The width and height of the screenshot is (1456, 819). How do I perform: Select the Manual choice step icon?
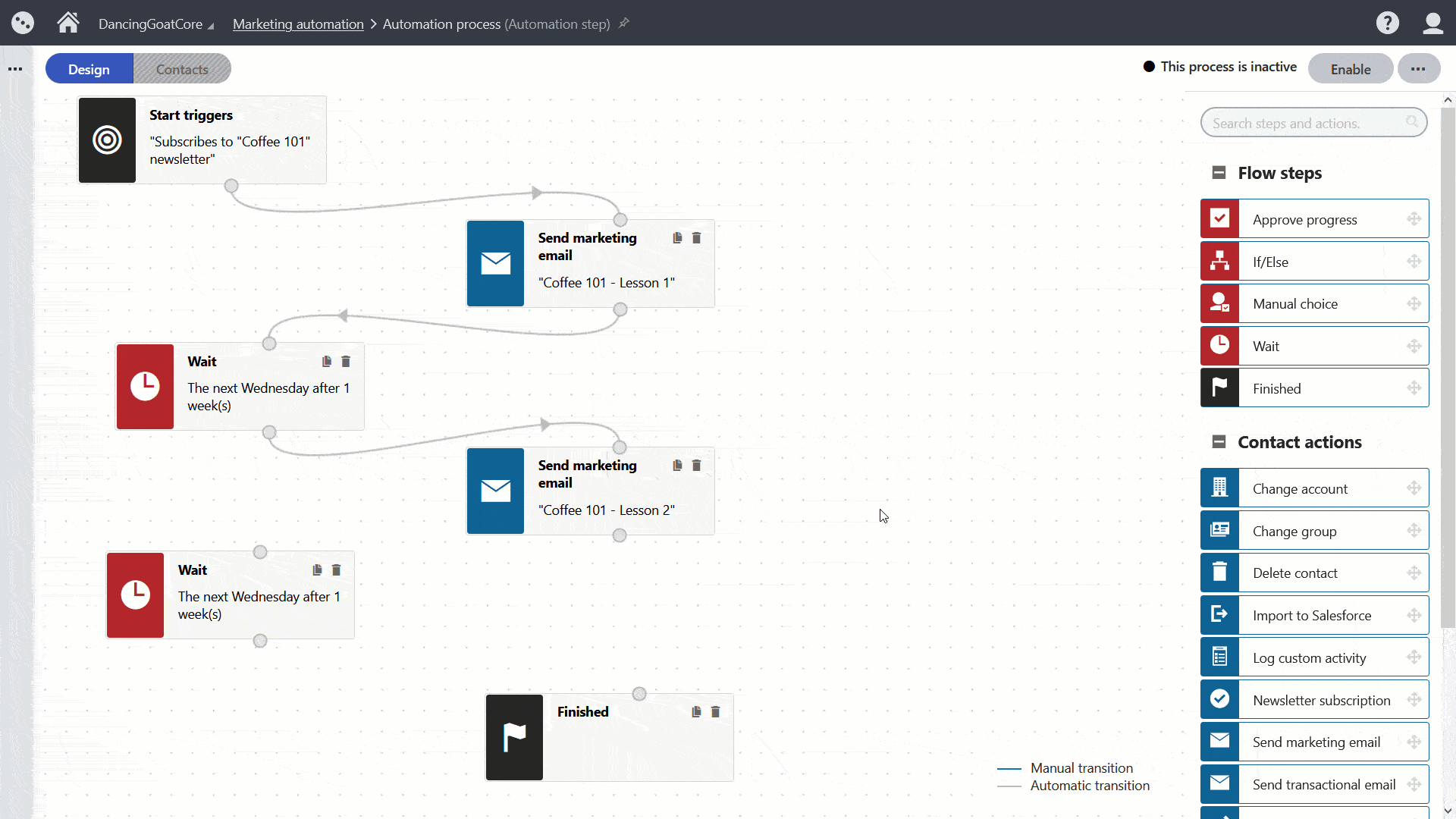tap(1220, 303)
